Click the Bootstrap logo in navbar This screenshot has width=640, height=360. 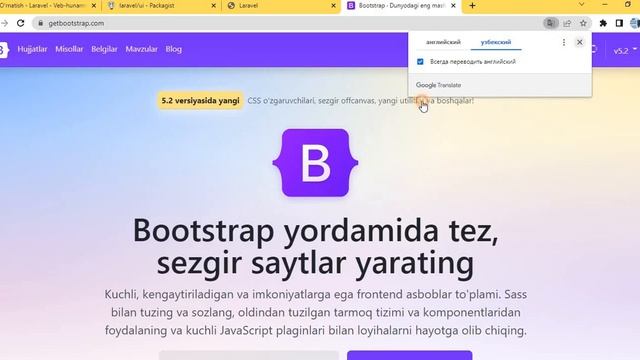click(4, 50)
